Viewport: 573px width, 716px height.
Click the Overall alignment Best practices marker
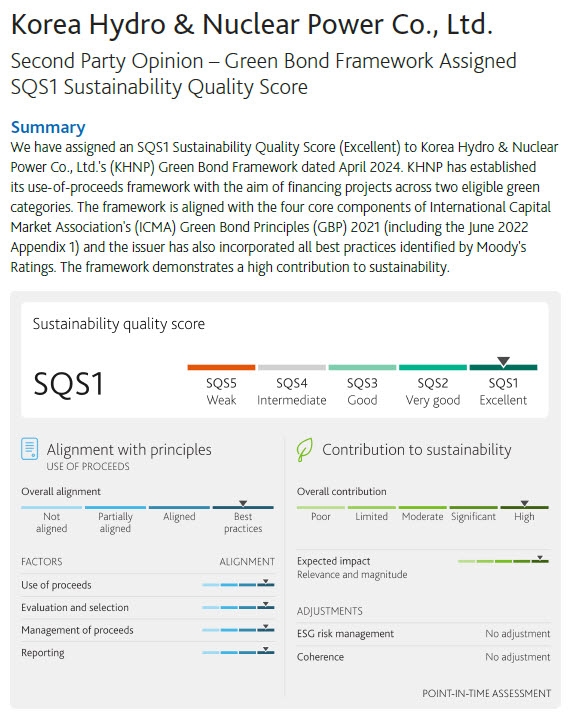pos(243,503)
